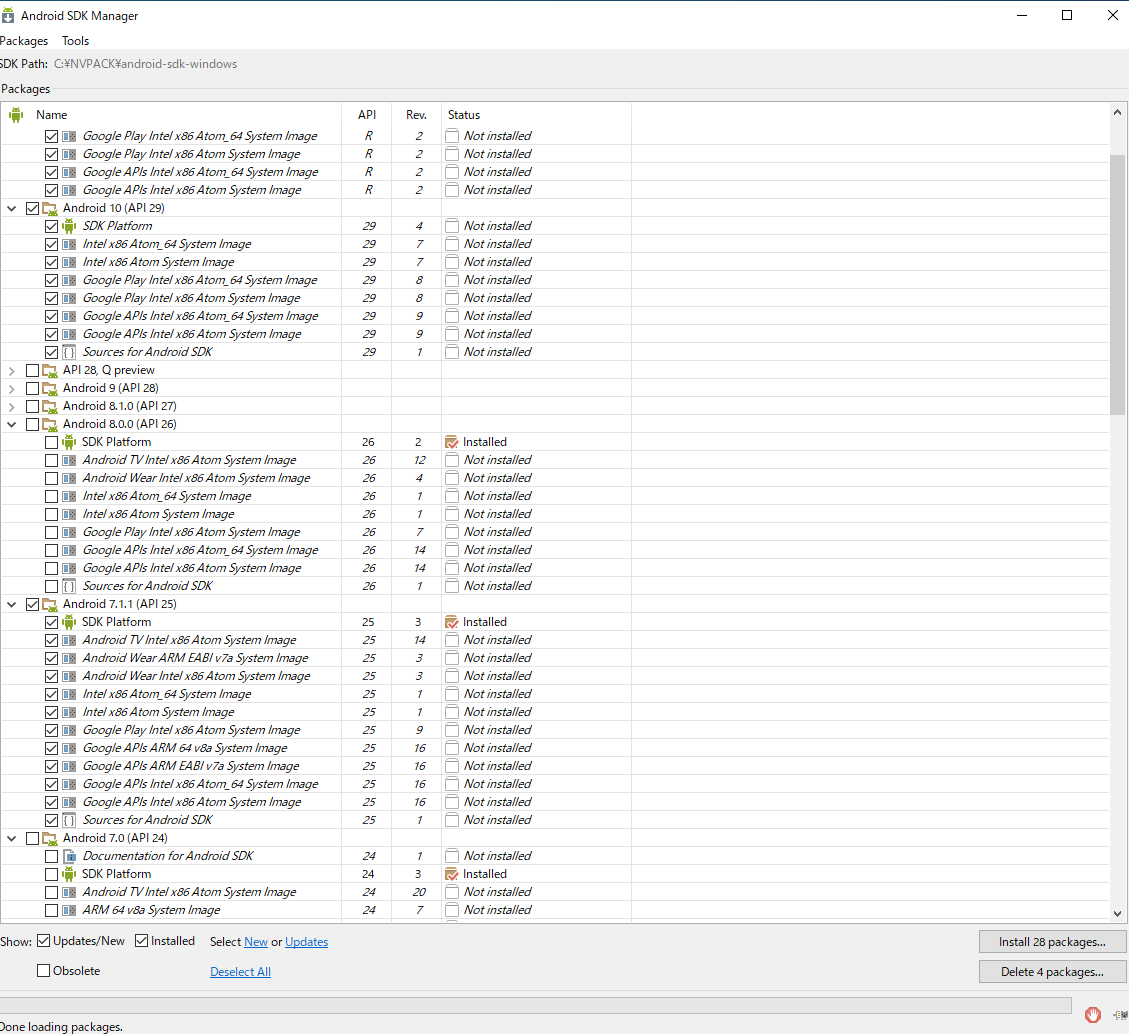Click the Installed status icon for API 26 platform
1129x1034 pixels.
click(451, 442)
